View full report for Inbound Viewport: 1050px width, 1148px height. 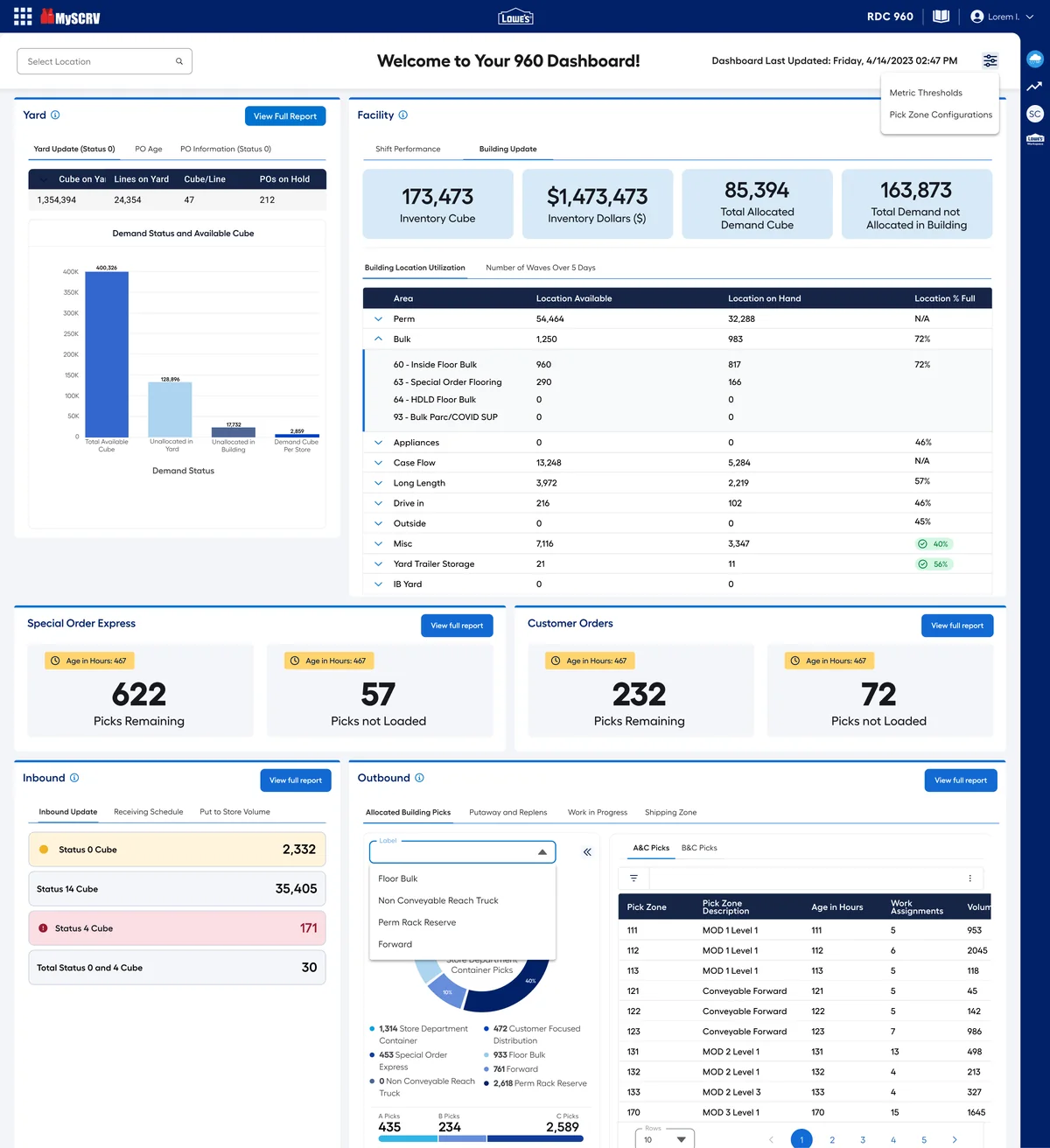click(x=296, y=780)
